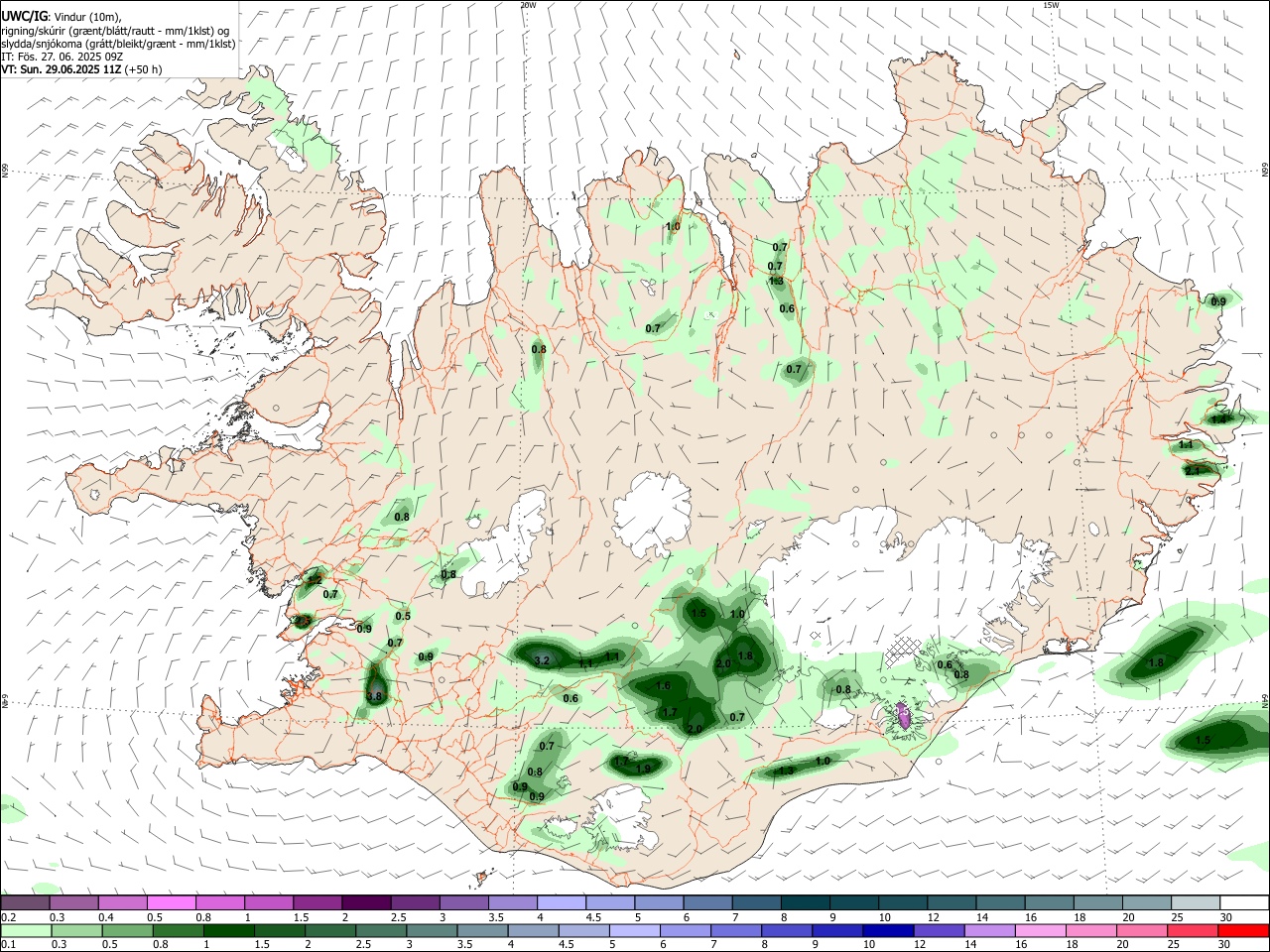Pick the lavender 14–16 rain legend swatch

[x=989, y=930]
